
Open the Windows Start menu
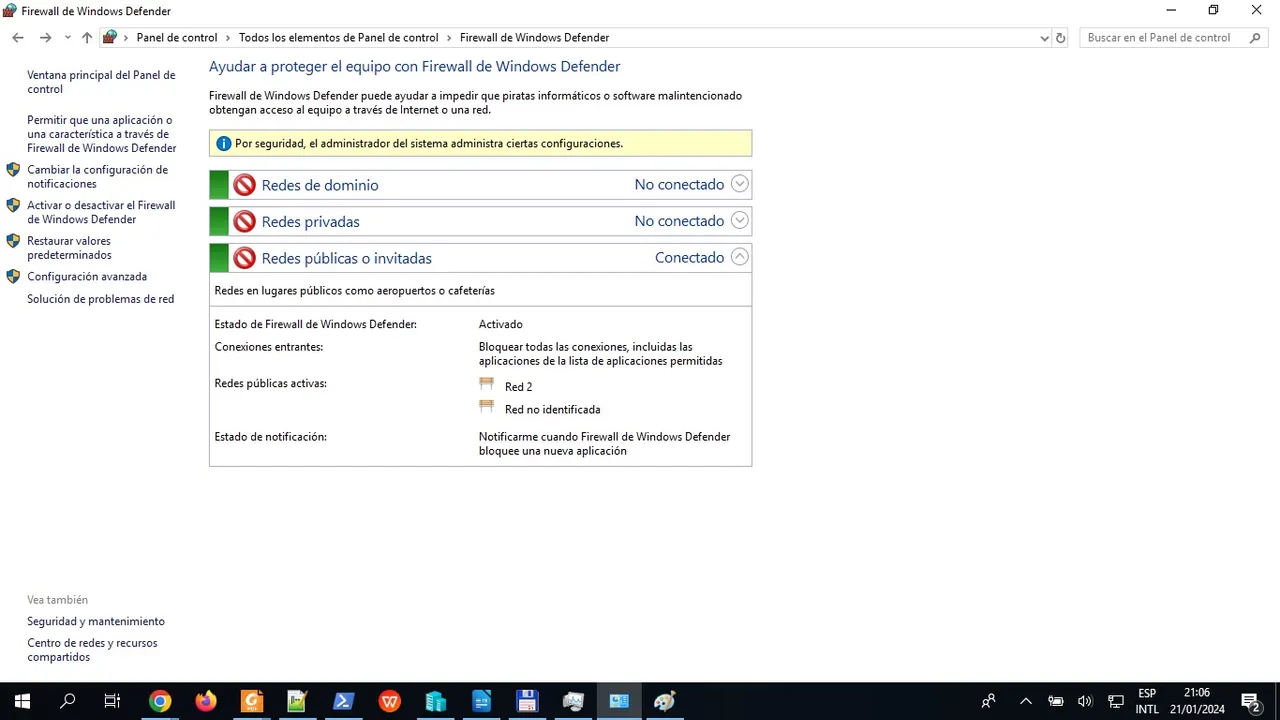22,701
